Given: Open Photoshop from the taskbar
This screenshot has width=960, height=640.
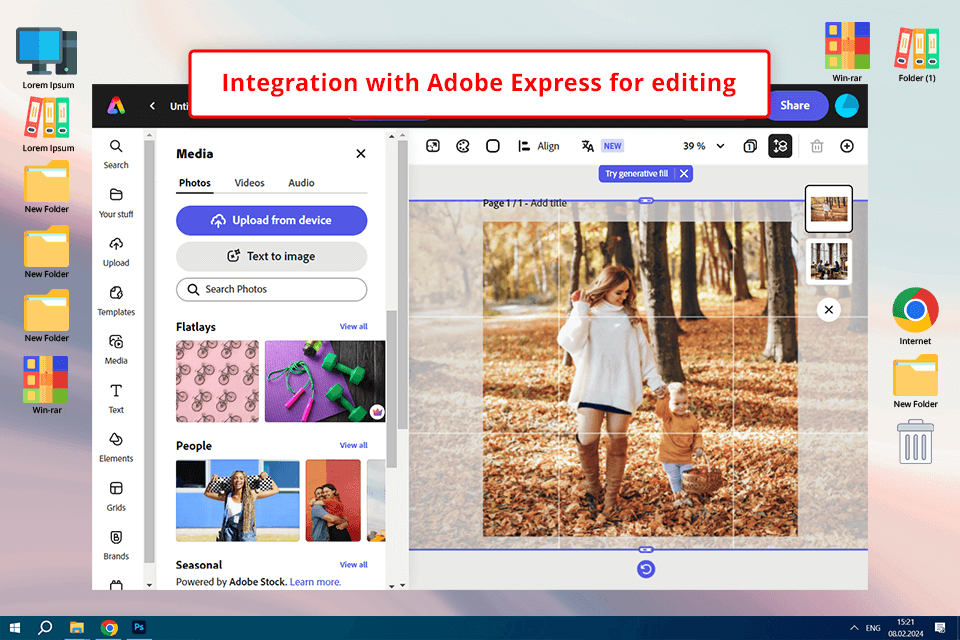Looking at the screenshot, I should tap(139, 628).
